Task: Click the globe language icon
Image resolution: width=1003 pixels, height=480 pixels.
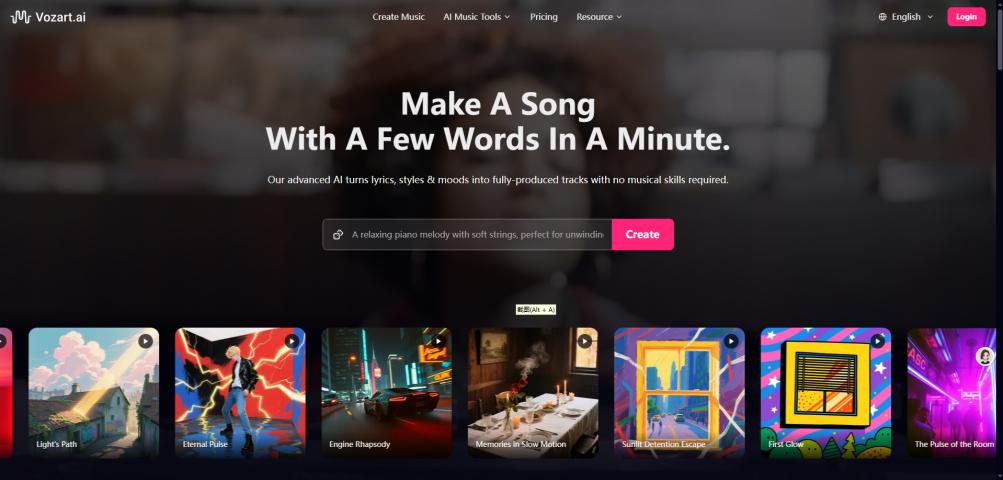Action: [883, 17]
